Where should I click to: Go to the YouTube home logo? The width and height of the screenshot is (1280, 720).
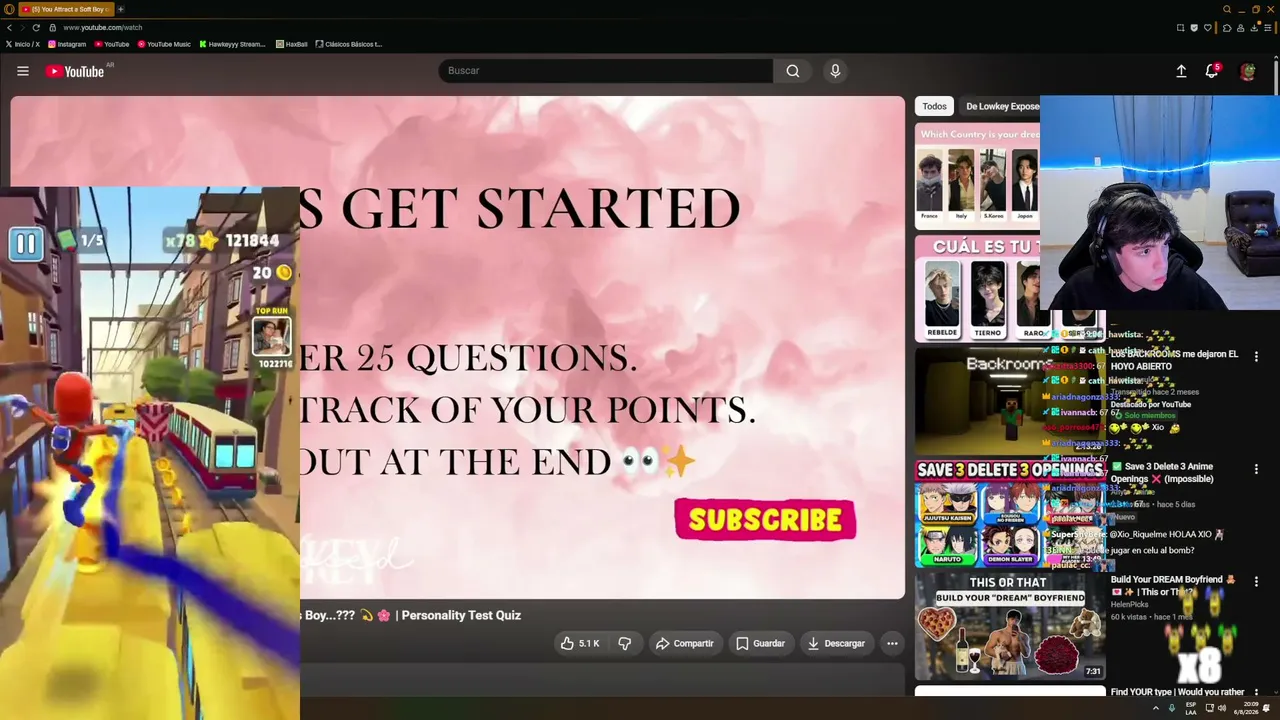click(x=75, y=71)
